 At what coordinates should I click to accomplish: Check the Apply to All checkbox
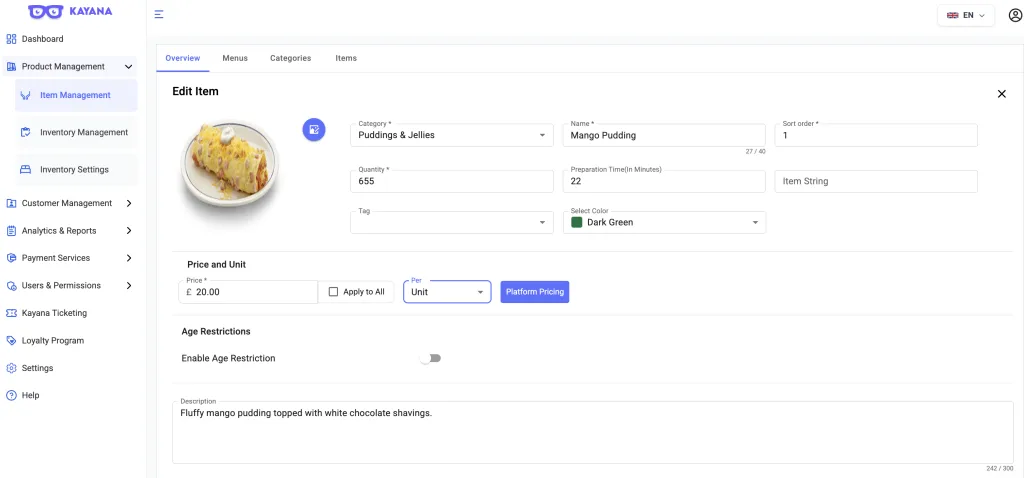click(x=333, y=292)
